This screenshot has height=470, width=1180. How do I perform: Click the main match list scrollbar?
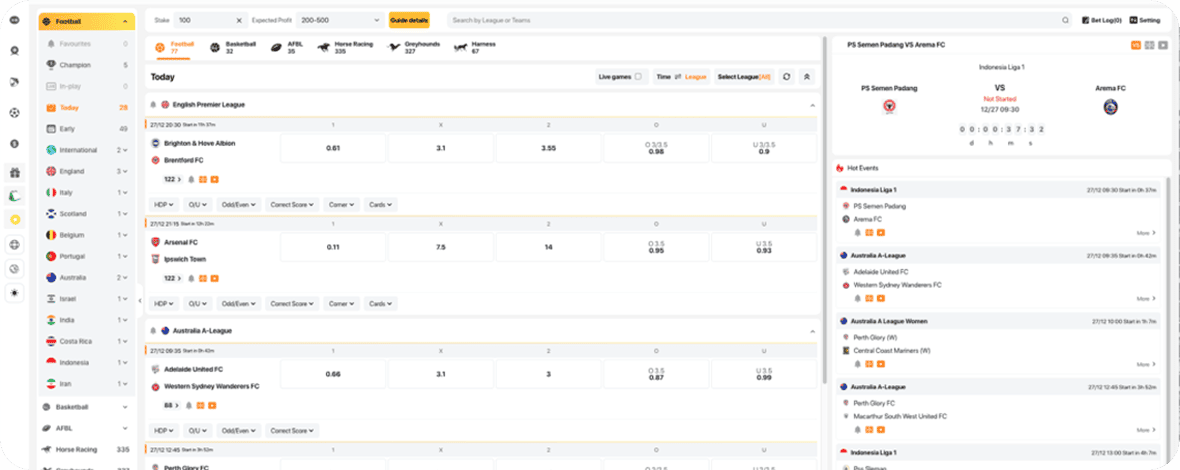click(x=826, y=211)
